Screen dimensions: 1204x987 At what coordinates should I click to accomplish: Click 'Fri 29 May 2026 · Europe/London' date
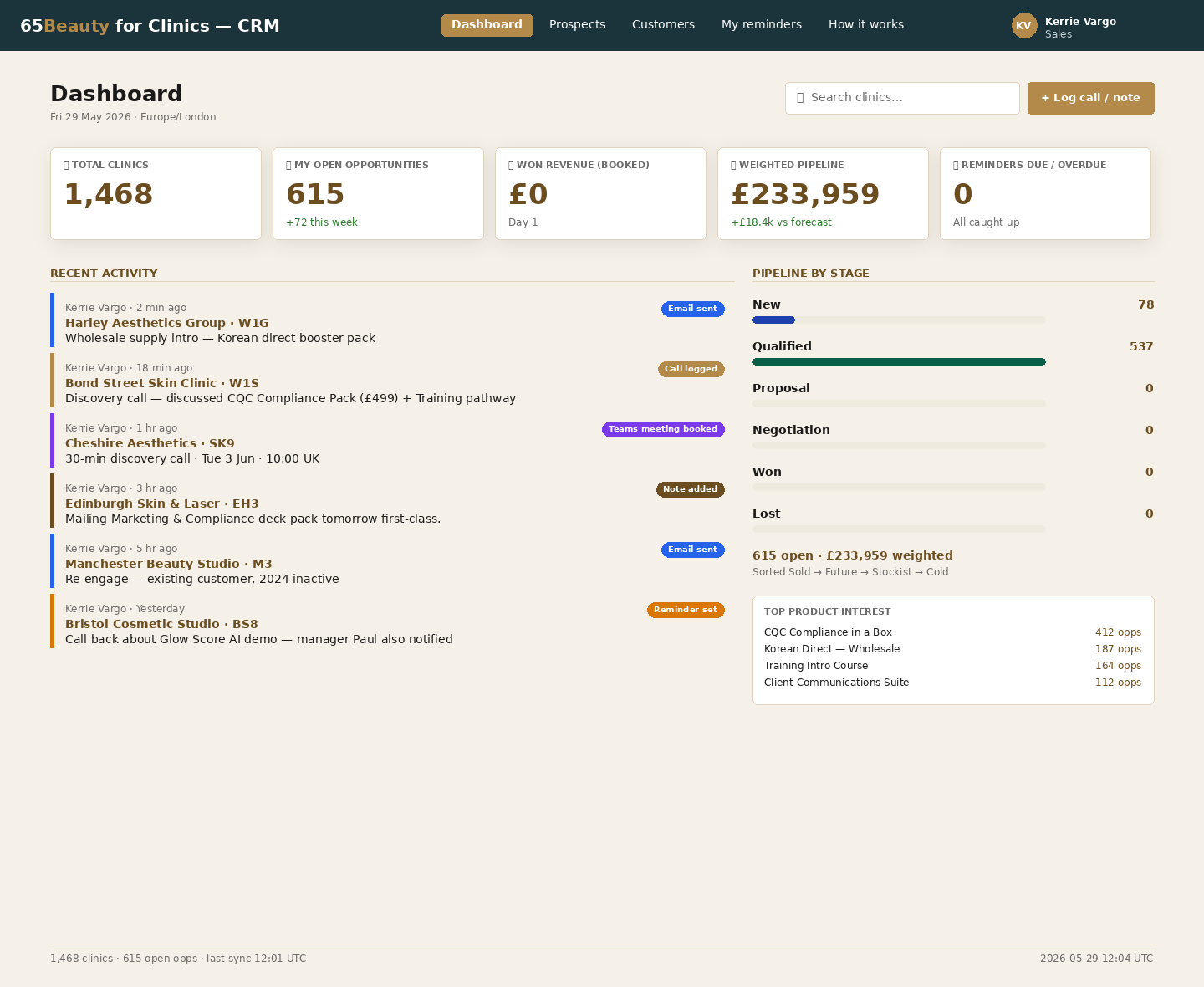point(133,117)
